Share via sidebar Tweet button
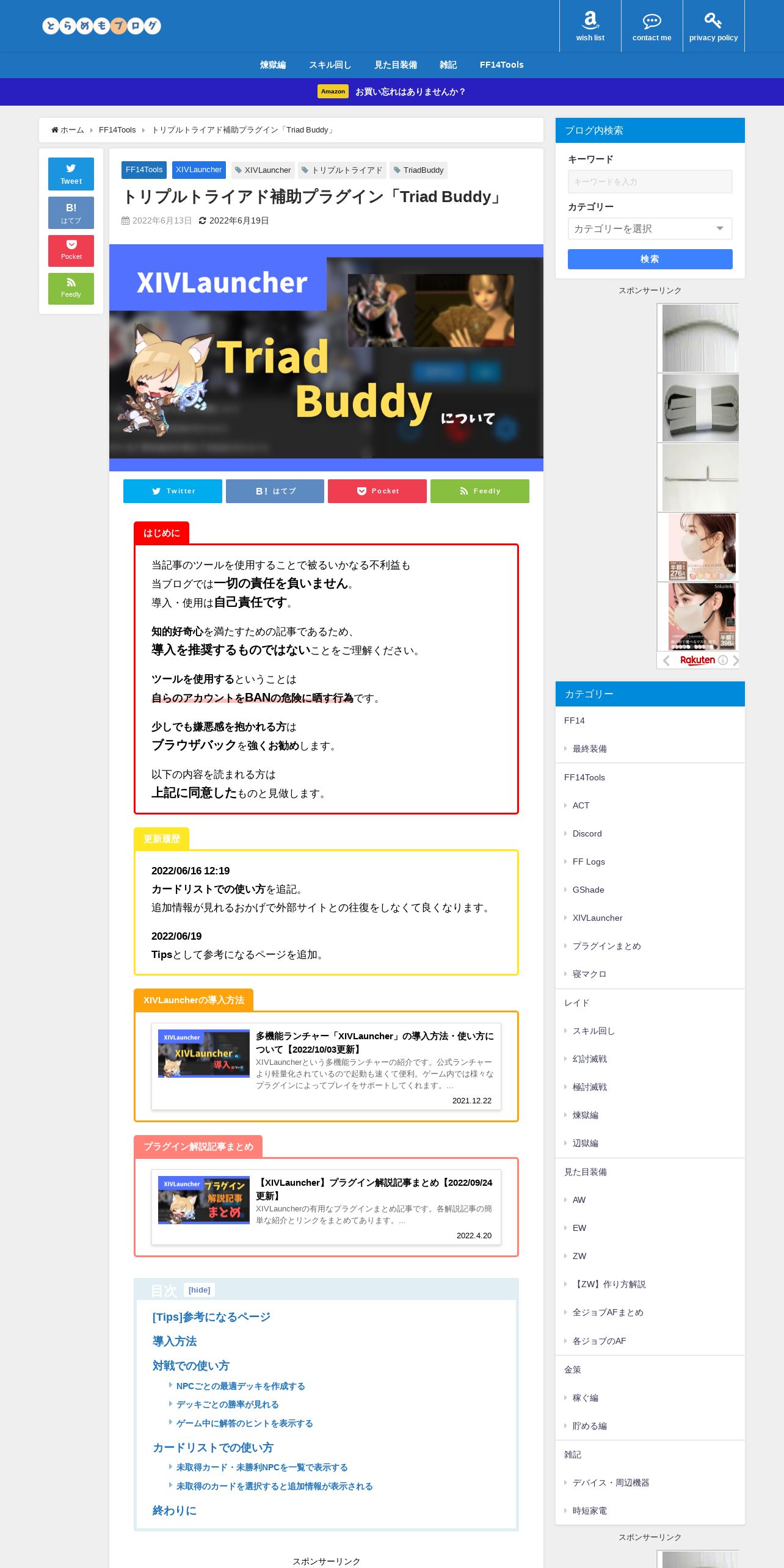This screenshot has width=784, height=1568. coord(71,174)
